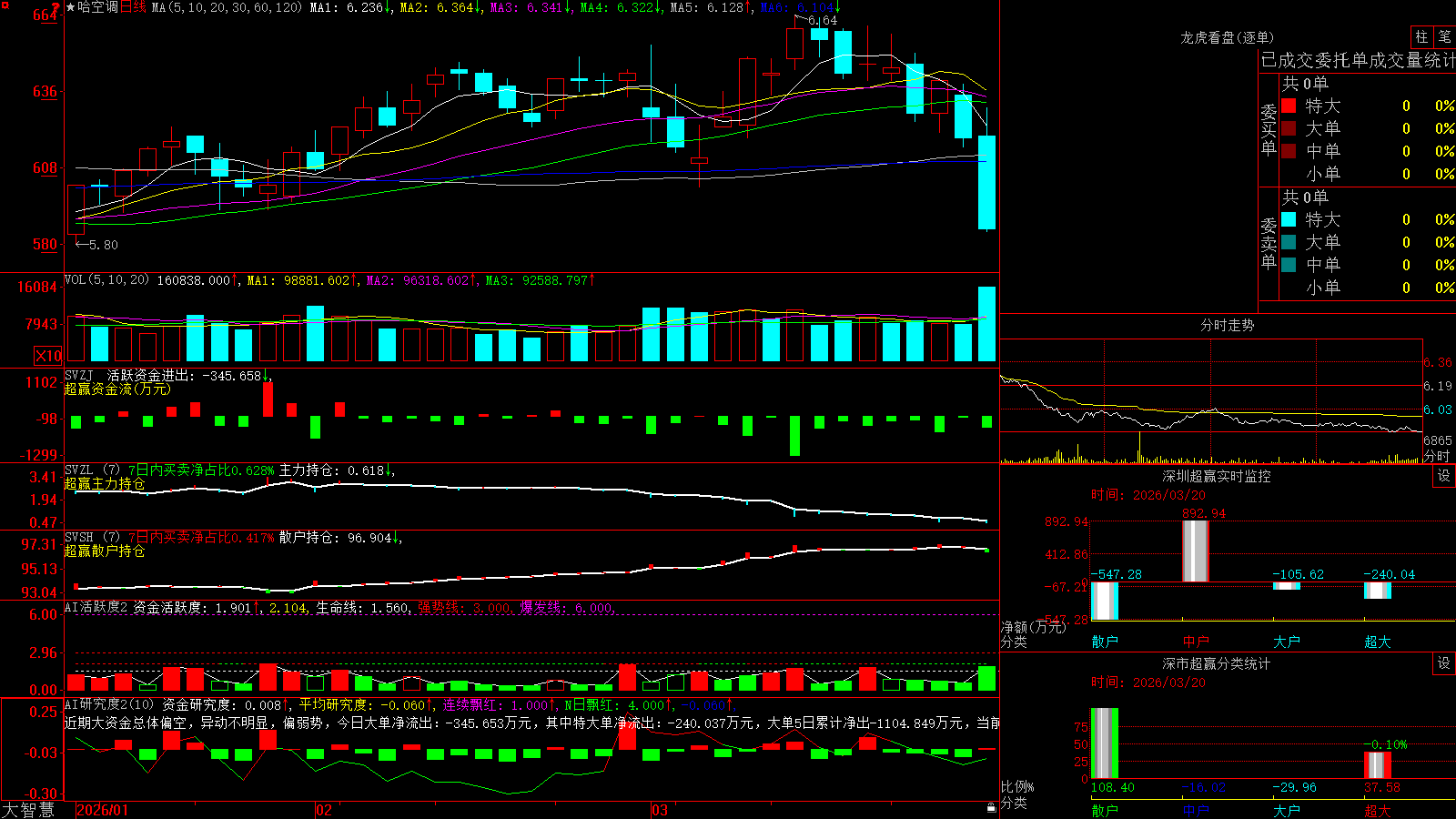Click the AI活跃度2 indicator label
The height and width of the screenshot is (819, 1456).
(x=96, y=607)
